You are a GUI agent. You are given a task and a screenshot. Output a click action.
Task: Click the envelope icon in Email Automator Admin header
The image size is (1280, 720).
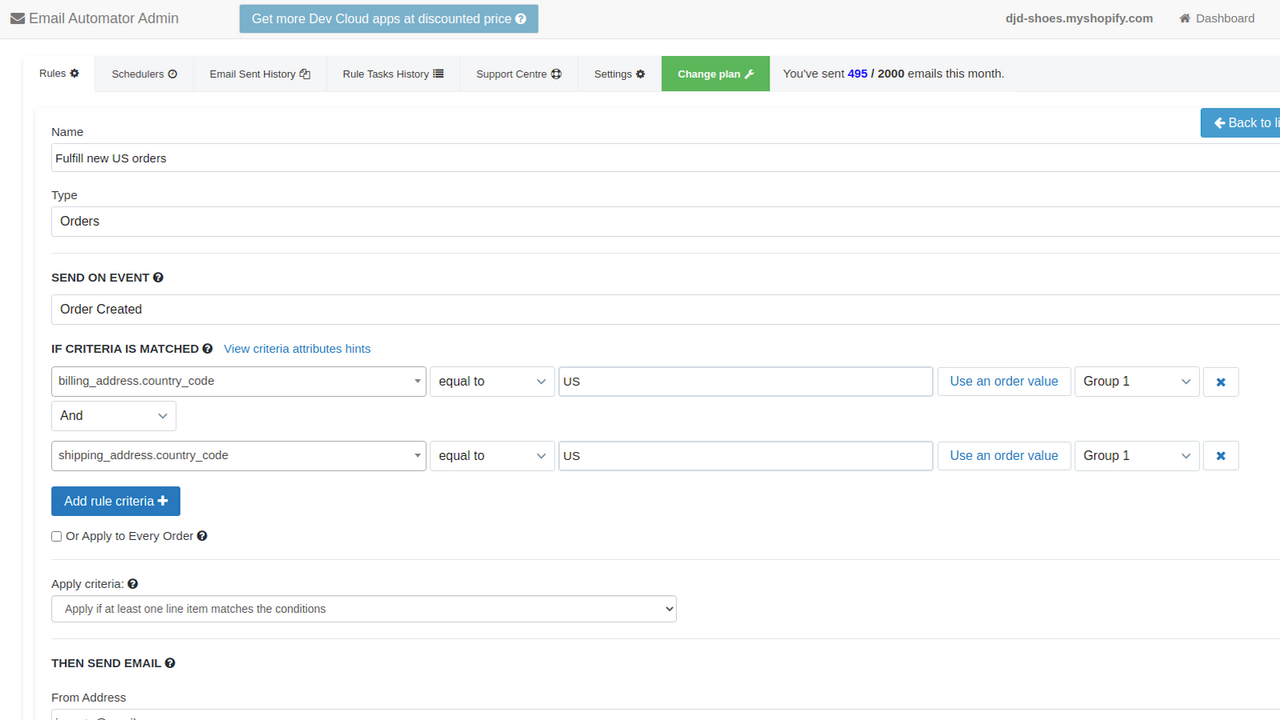[17, 18]
